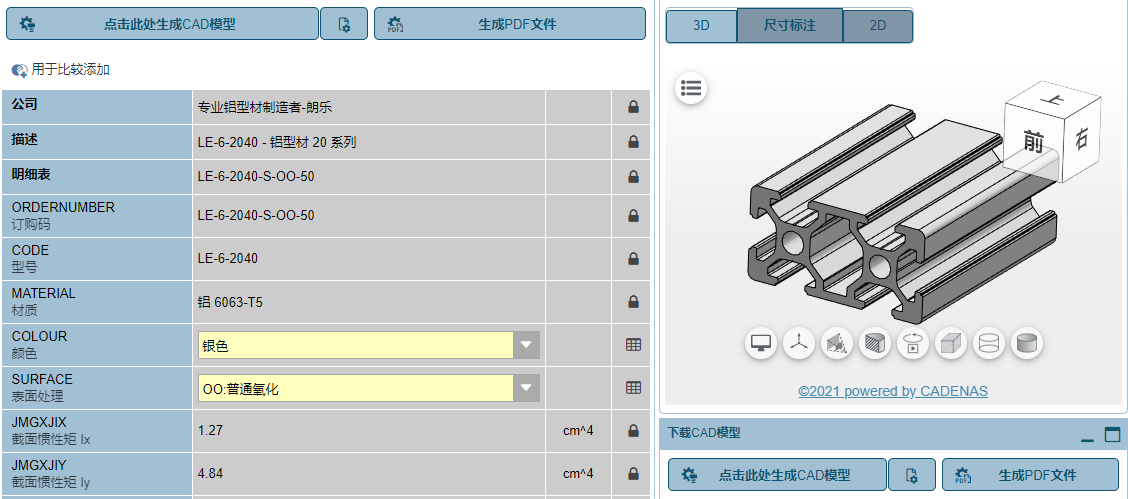The image size is (1128, 499).
Task: Click the 描述 row label
Action: 24,139
